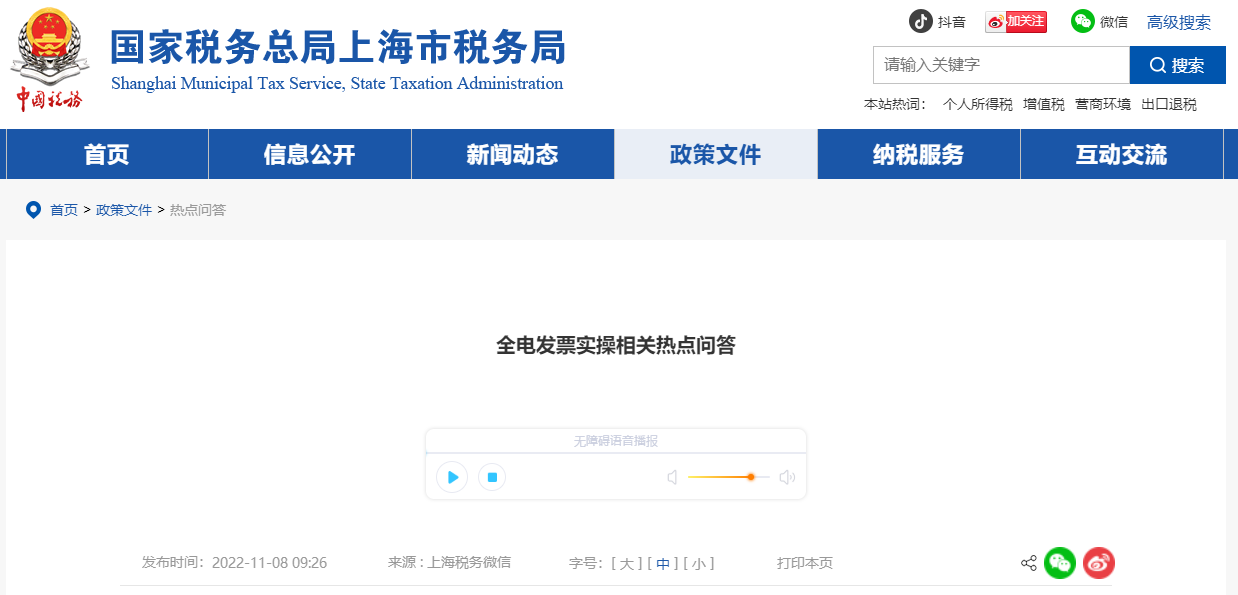Image resolution: width=1238 pixels, height=595 pixels.
Task: Click the 增值税 hot keyword link
Action: click(x=1043, y=103)
